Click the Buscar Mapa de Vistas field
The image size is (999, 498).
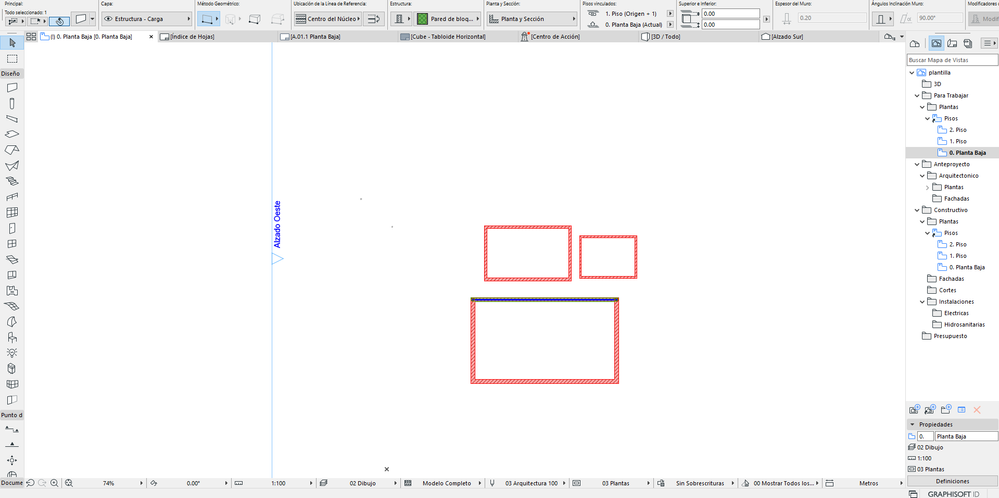pos(952,60)
